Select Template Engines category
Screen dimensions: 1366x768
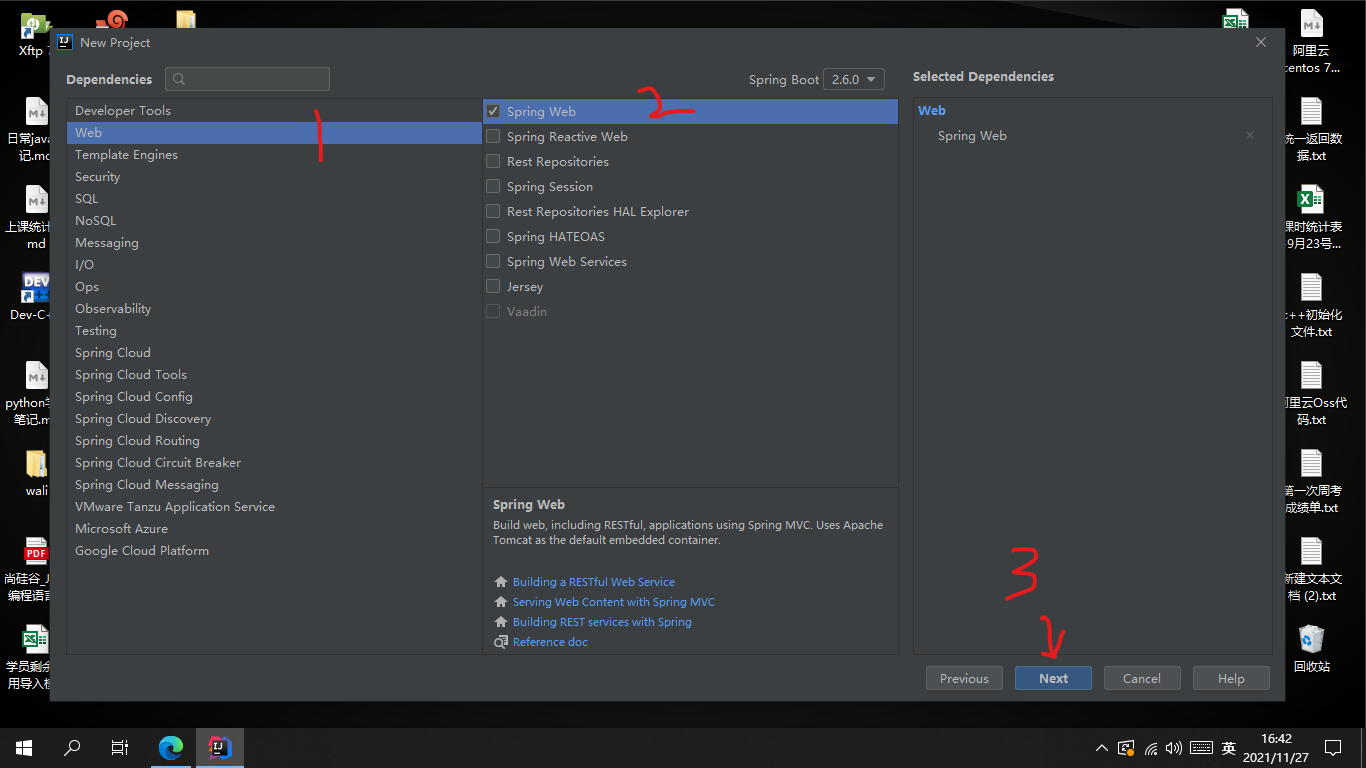[274, 154]
